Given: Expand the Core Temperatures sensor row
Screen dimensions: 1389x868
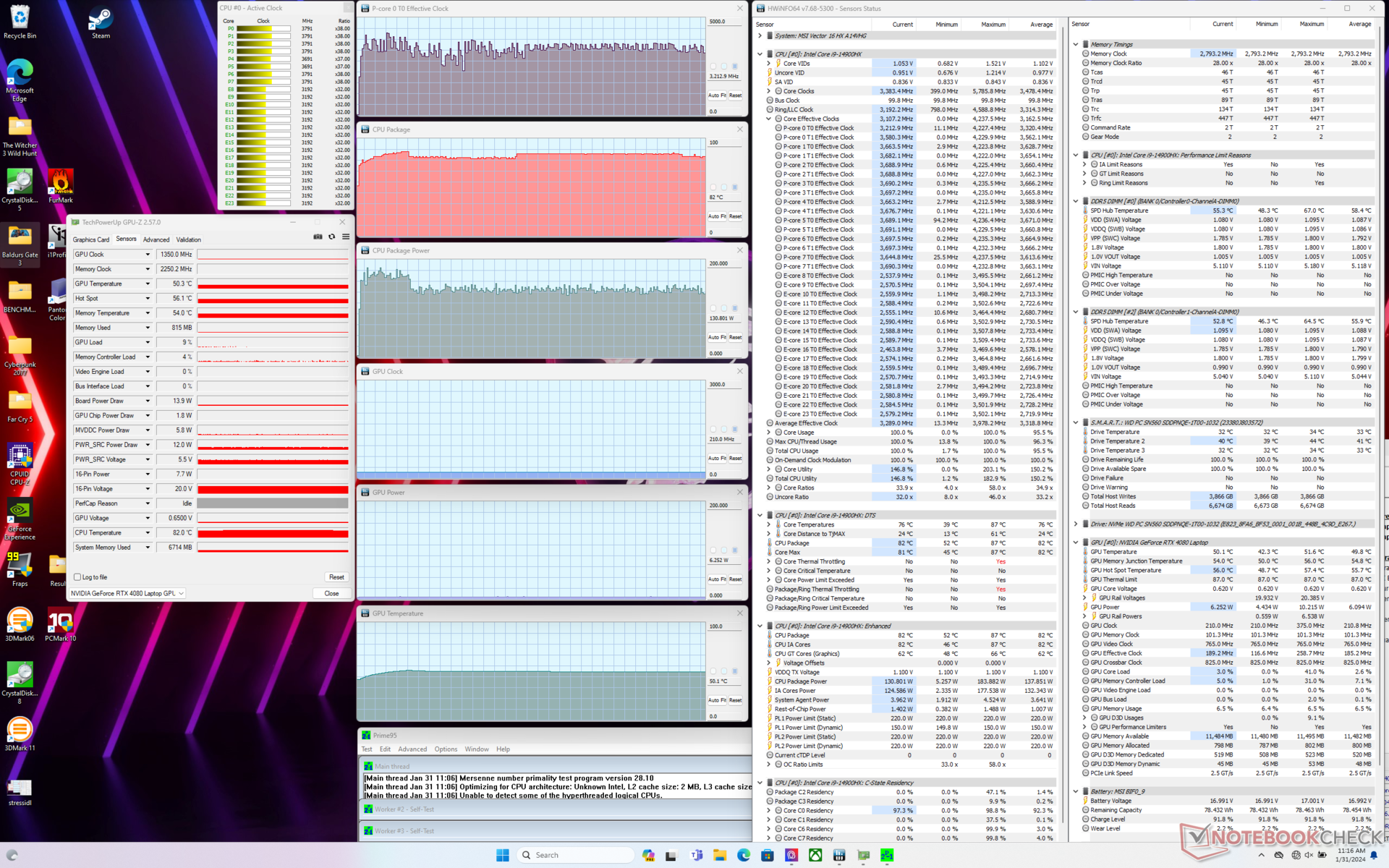Looking at the screenshot, I should [x=768, y=524].
